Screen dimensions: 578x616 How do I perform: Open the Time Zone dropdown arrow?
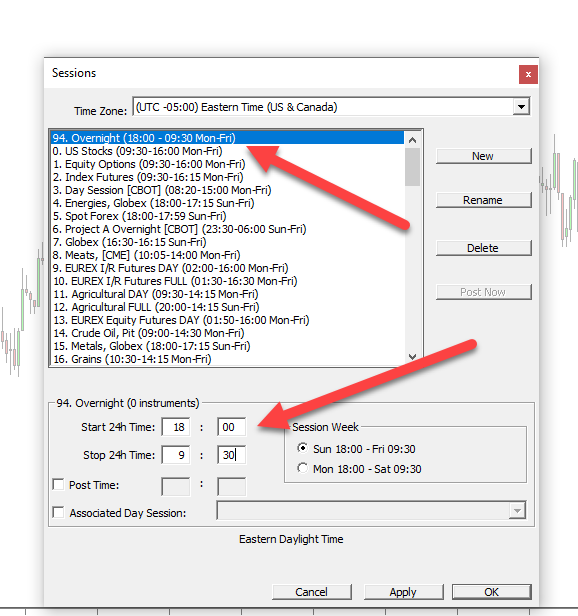[x=521, y=106]
